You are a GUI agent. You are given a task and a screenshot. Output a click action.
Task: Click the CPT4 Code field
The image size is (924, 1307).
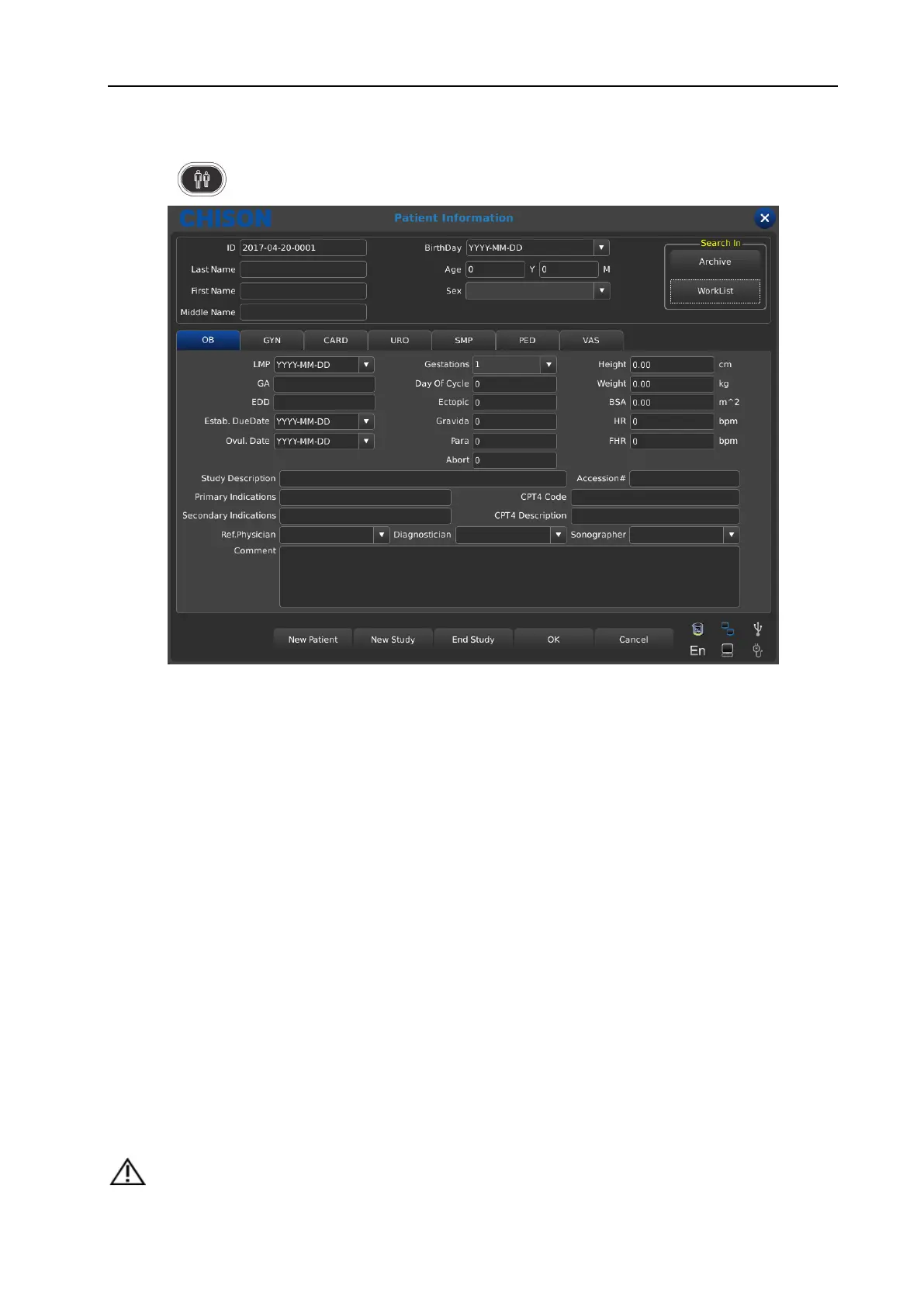click(x=656, y=497)
